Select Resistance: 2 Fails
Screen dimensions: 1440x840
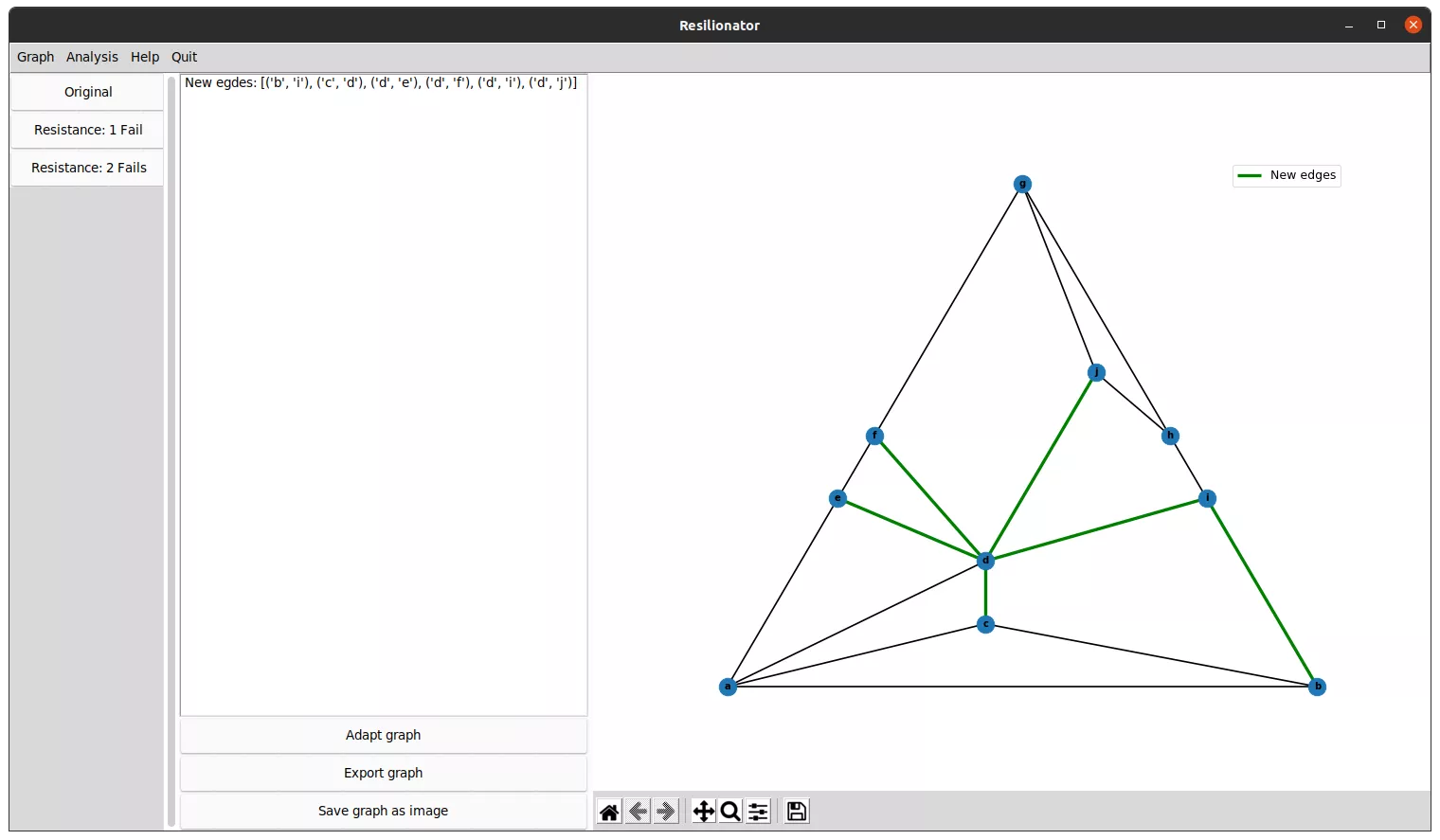[x=88, y=168]
